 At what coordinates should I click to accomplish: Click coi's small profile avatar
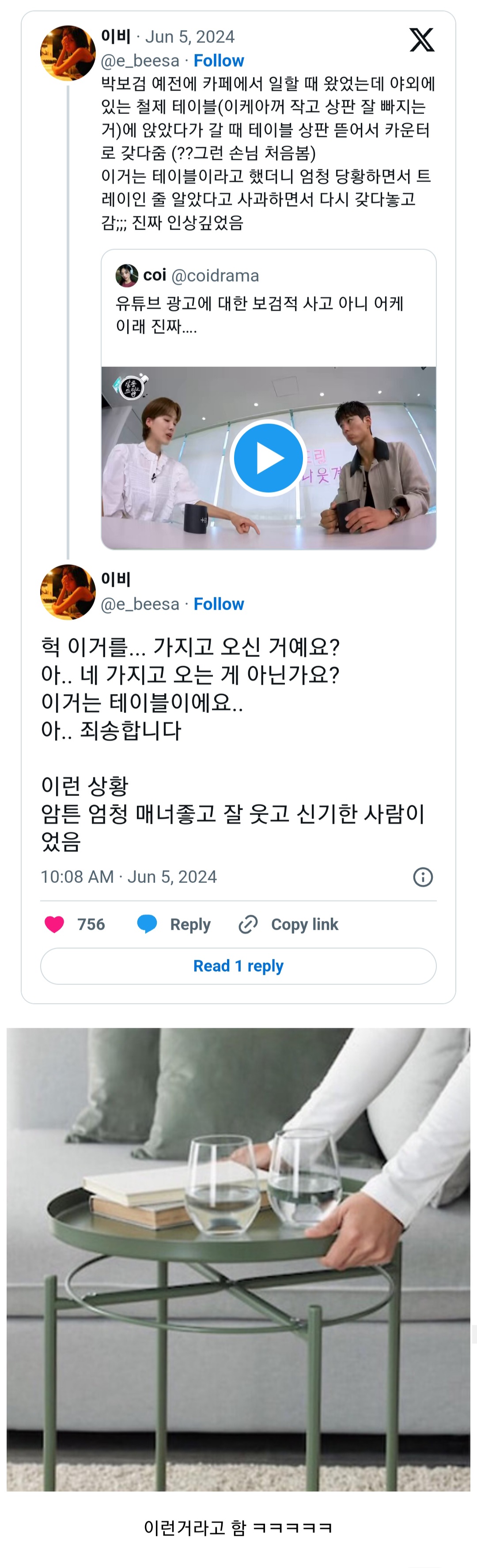pyautogui.click(x=127, y=276)
